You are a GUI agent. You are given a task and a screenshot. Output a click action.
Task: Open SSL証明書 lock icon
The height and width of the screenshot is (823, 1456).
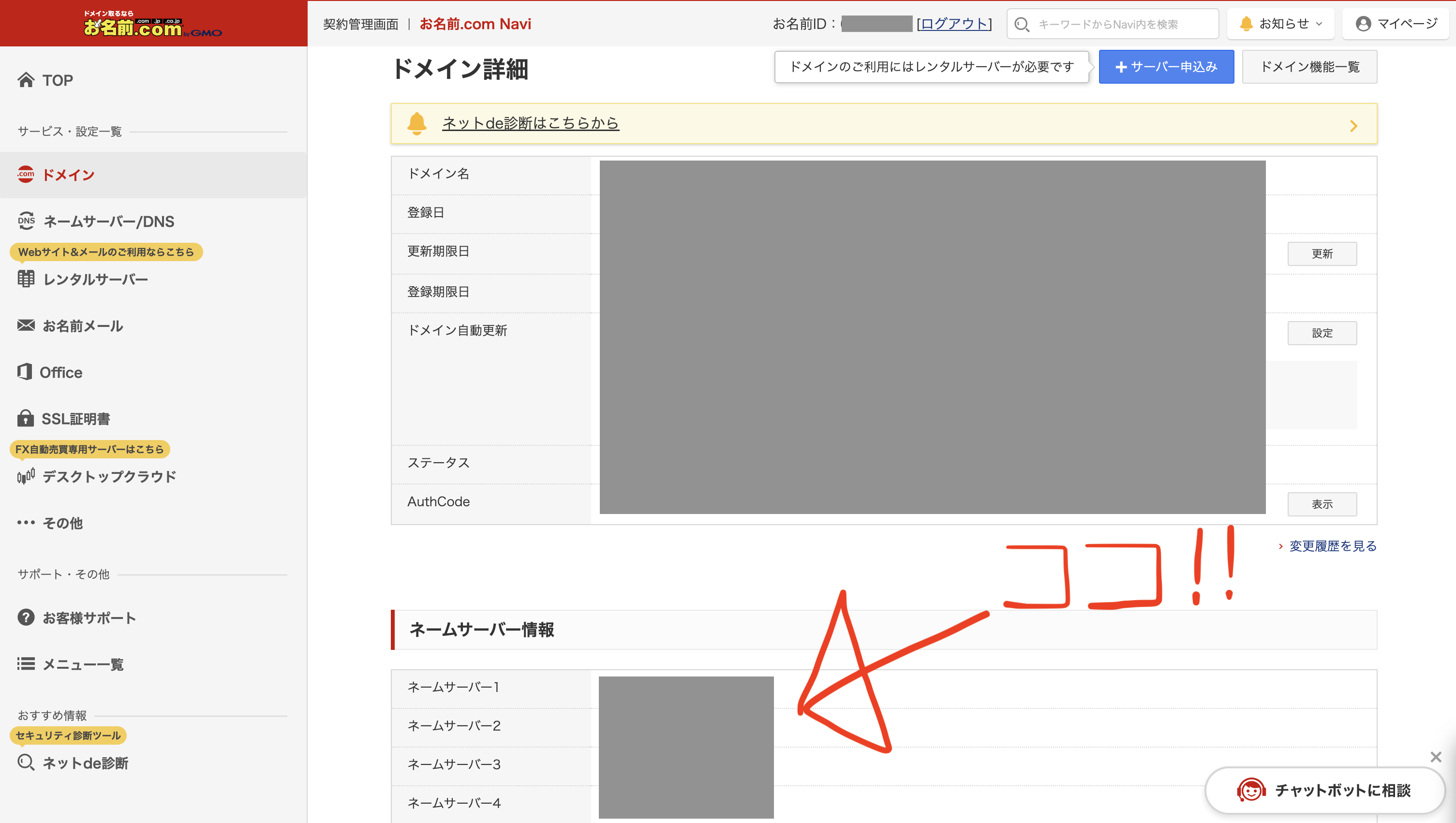(26, 418)
